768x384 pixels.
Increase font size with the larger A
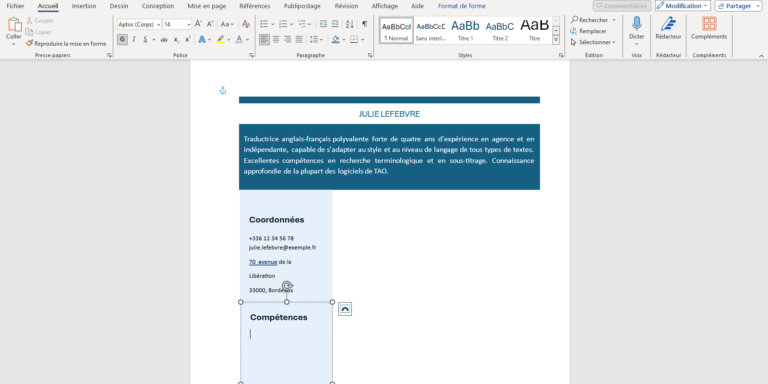[x=198, y=24]
